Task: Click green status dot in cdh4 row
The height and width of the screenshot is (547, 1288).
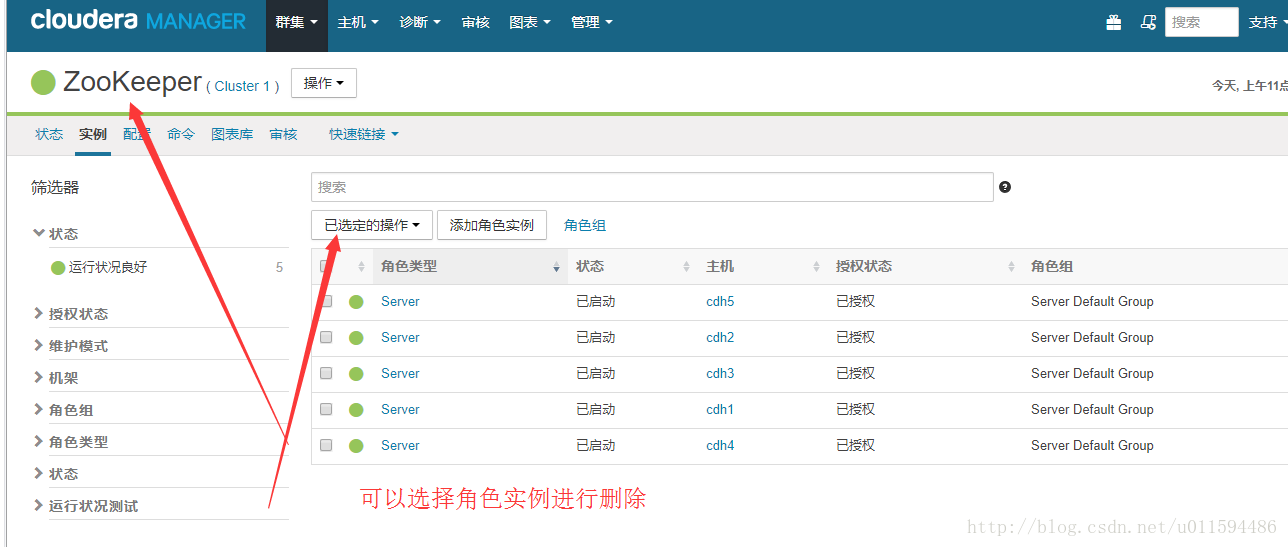Action: (x=356, y=446)
